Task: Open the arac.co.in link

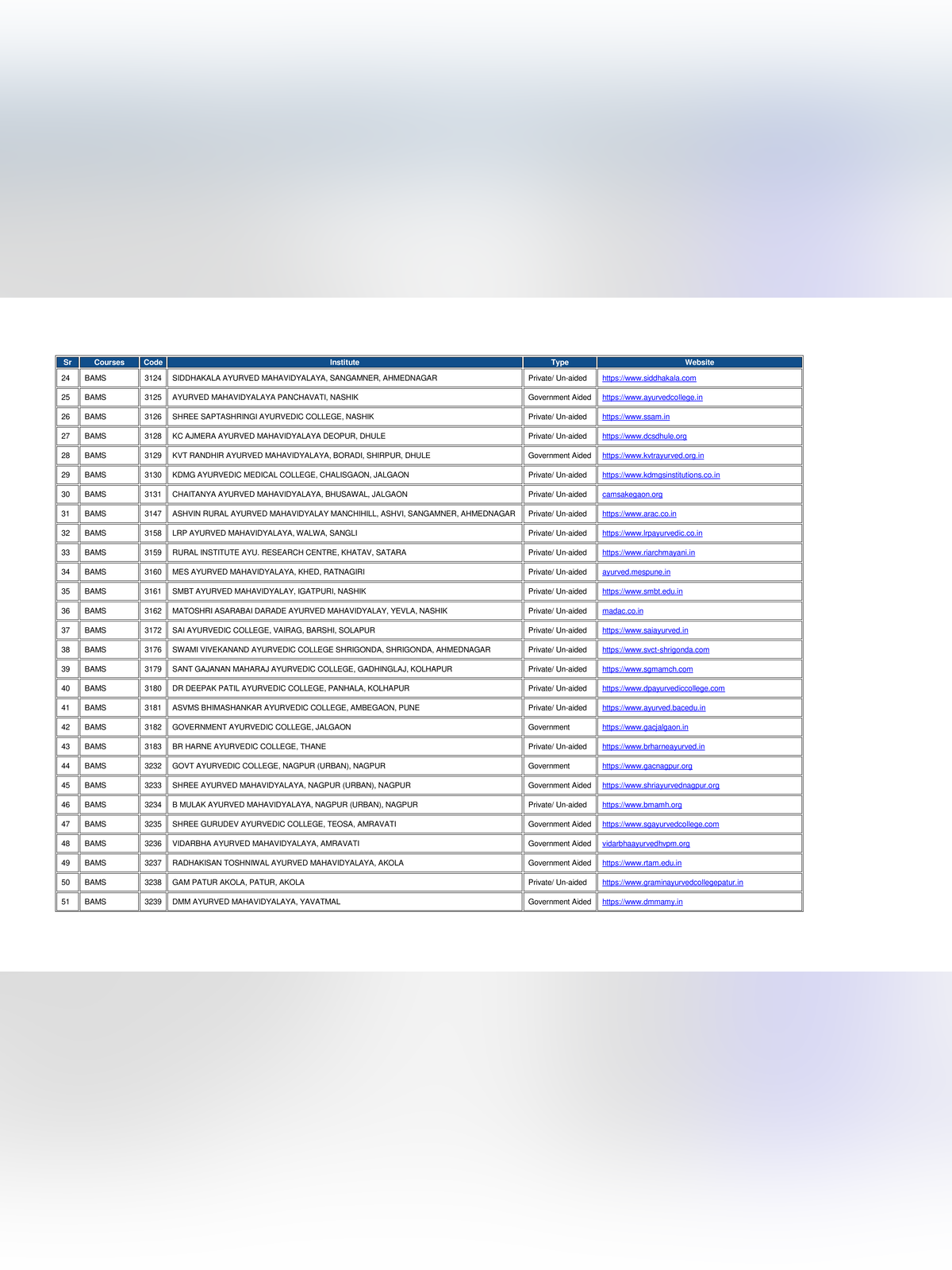Action: (639, 514)
